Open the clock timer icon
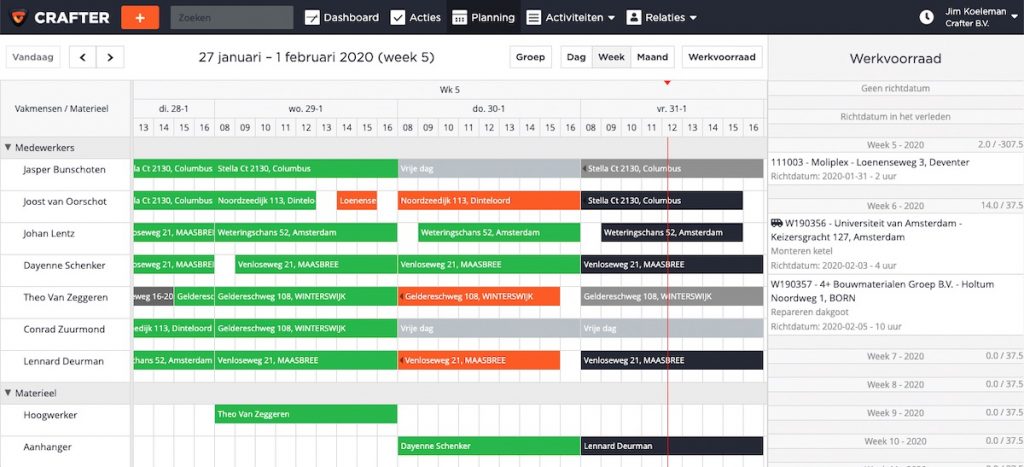This screenshot has width=1024, height=467. pyautogui.click(x=926, y=18)
